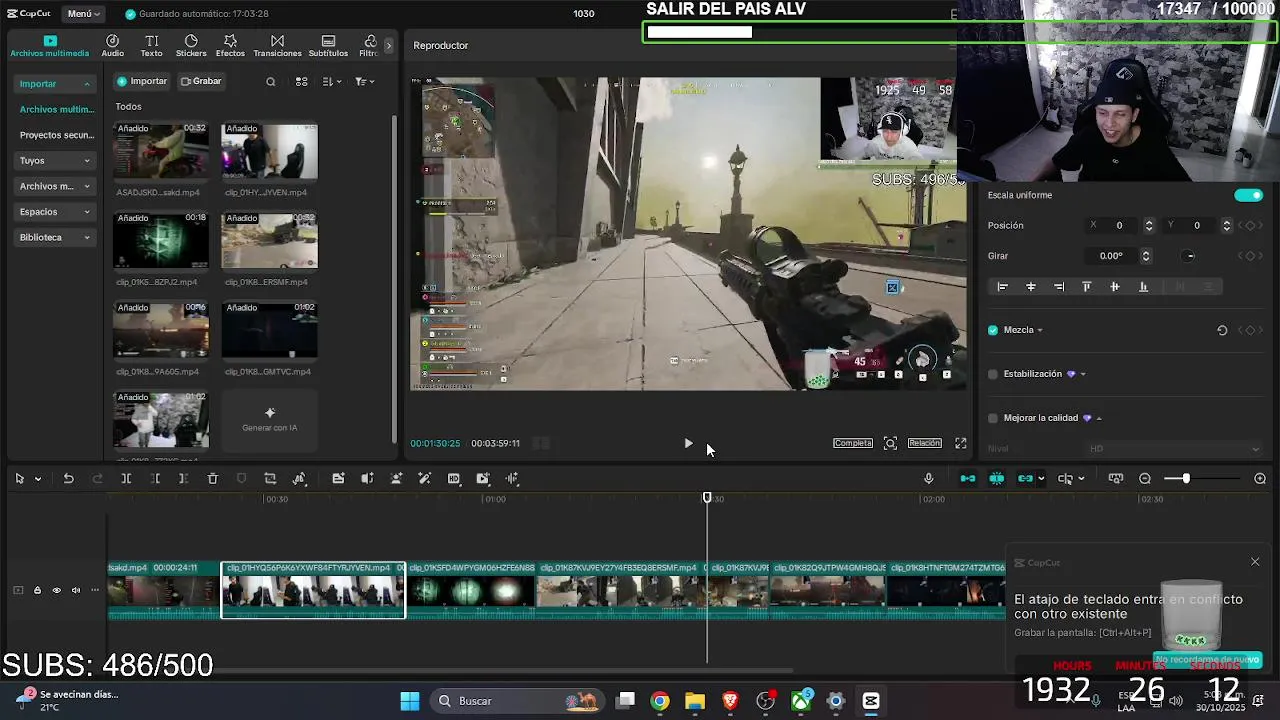Toggle the main track magnet in the timeline
The image size is (1280, 720).
point(968,479)
